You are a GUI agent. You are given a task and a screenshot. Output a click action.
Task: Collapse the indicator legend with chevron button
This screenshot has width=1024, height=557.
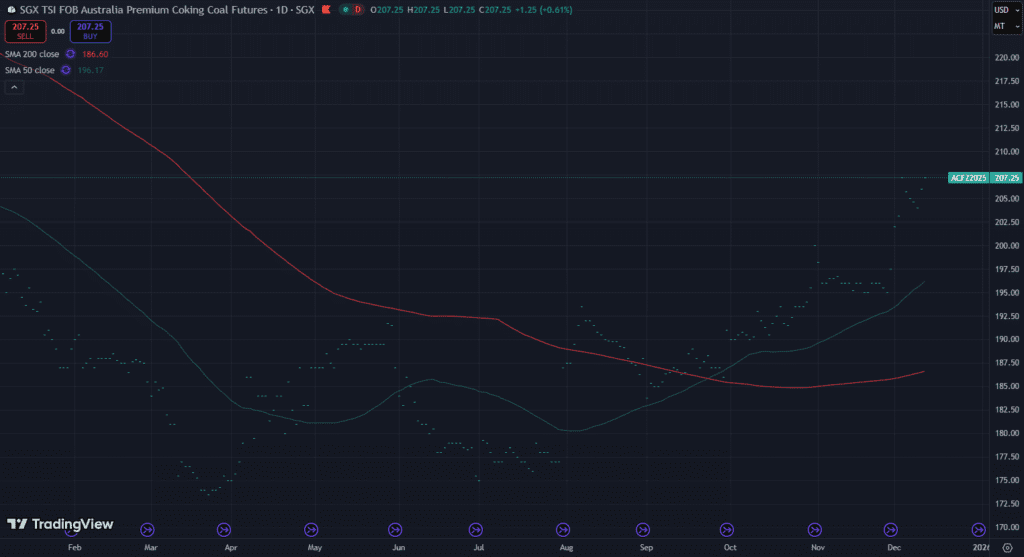[x=14, y=87]
